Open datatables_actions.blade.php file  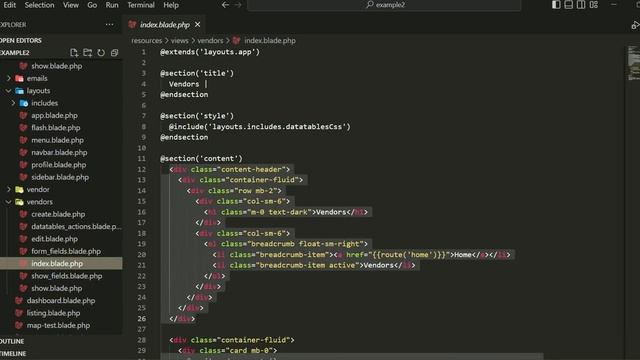click(76, 226)
